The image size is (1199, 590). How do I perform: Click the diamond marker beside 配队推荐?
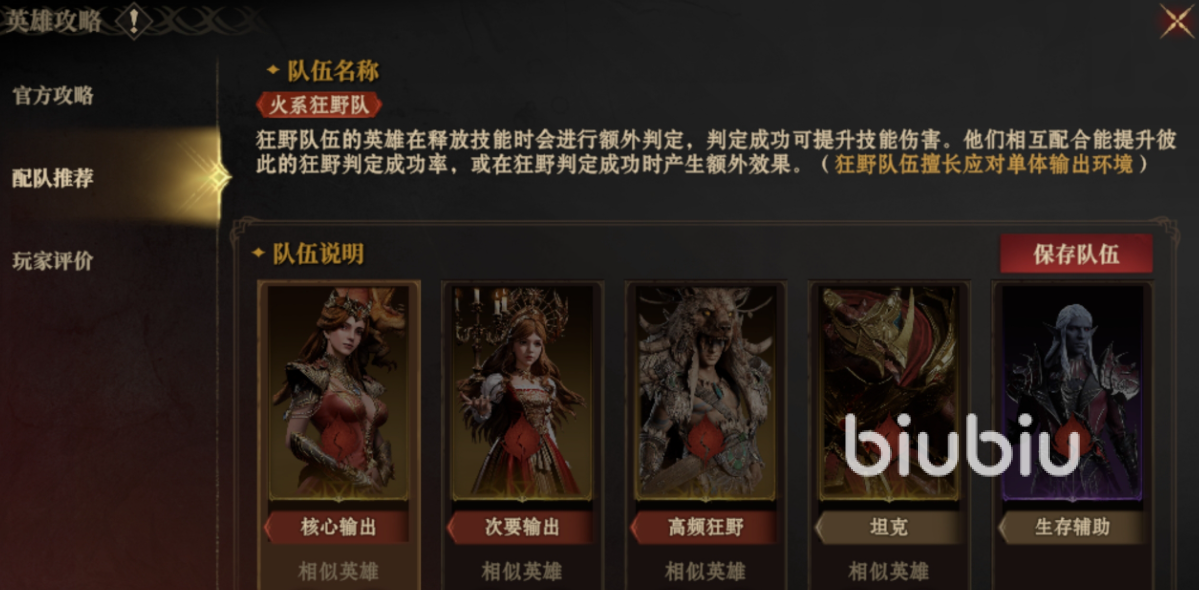[219, 178]
